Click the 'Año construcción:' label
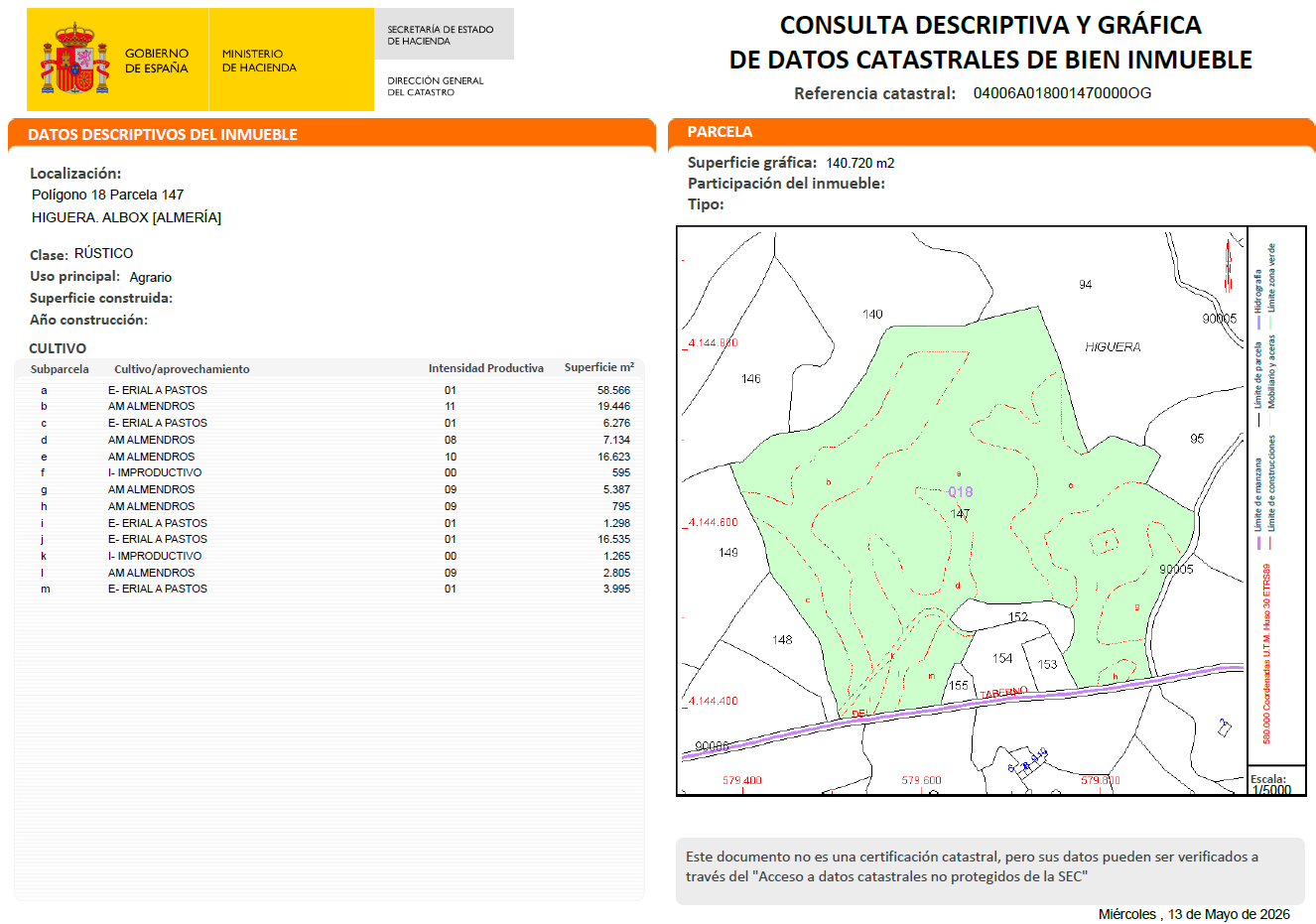This screenshot has width=1316, height=924. click(x=88, y=320)
